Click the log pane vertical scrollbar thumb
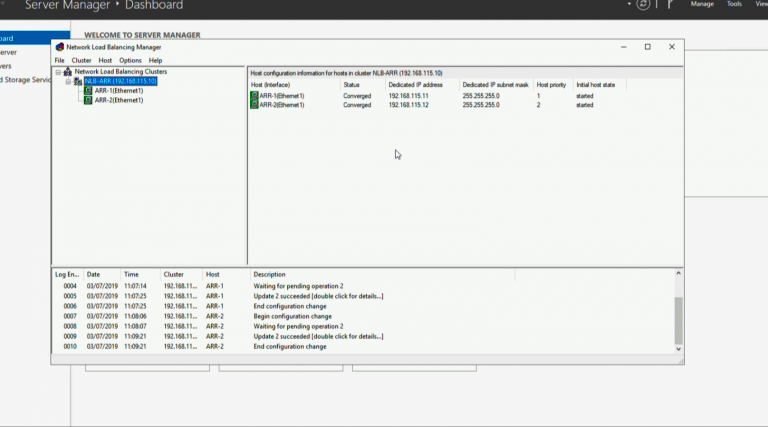The height and width of the screenshot is (427, 768). click(x=678, y=320)
